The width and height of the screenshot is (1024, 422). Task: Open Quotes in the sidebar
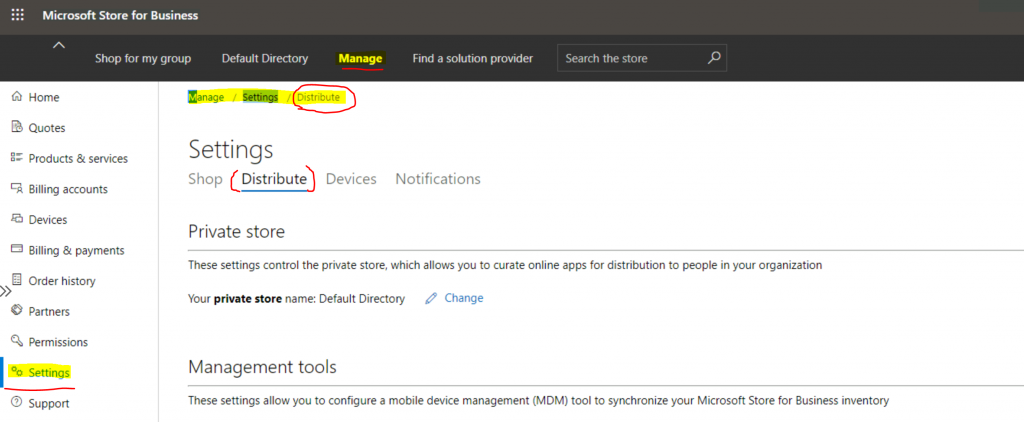tap(47, 128)
